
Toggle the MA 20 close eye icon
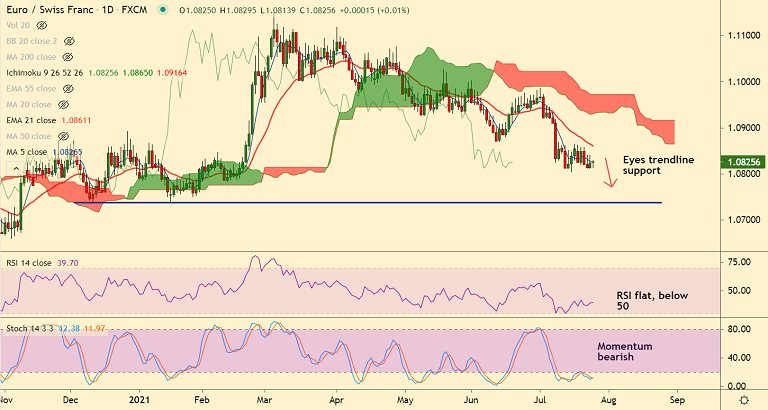[x=63, y=104]
